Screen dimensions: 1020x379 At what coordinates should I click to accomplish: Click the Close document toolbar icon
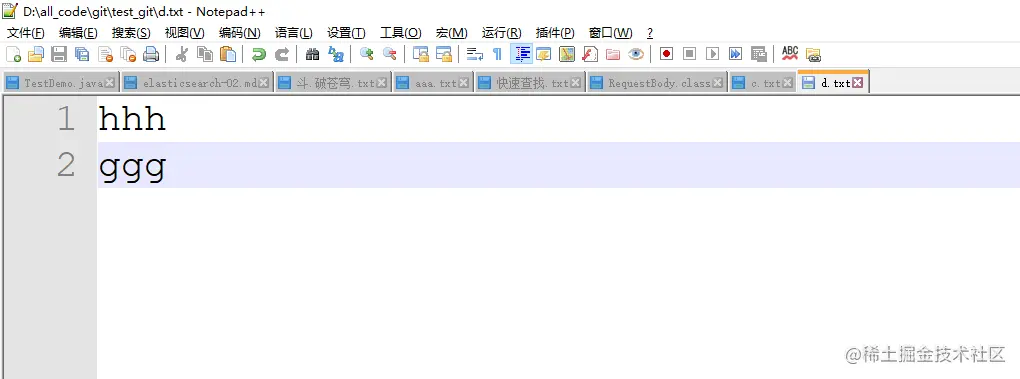(105, 54)
